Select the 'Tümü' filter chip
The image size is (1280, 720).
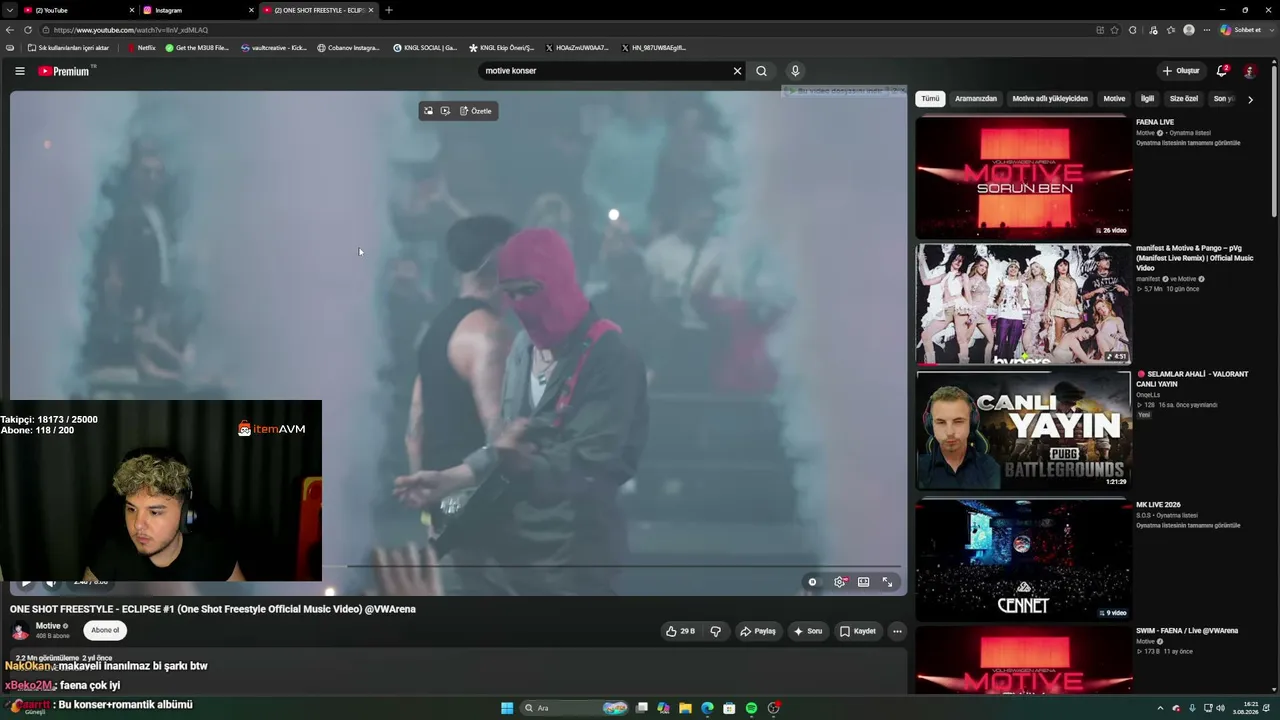pyautogui.click(x=930, y=99)
